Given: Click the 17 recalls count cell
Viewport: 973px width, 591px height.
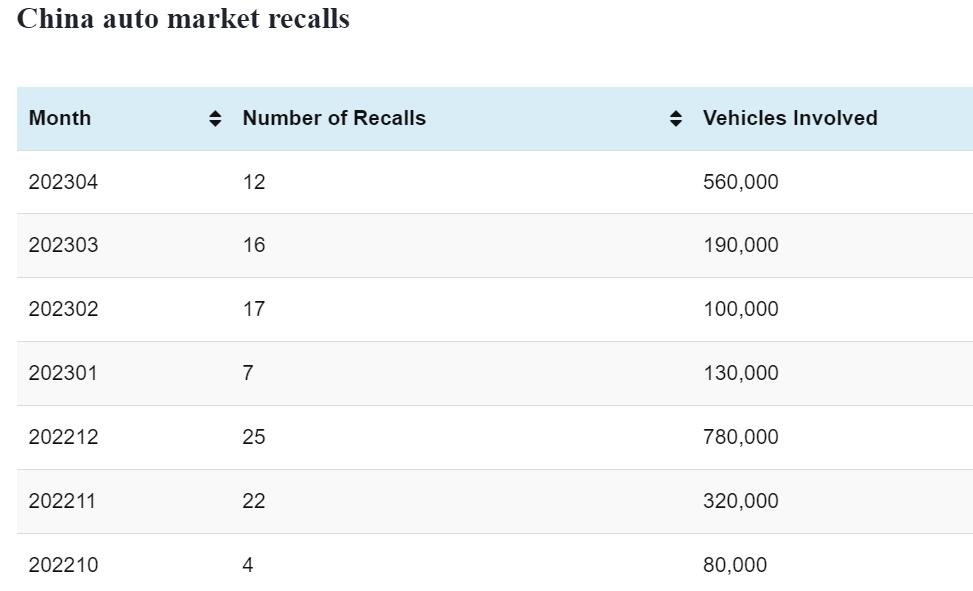Looking at the screenshot, I should tap(254, 310).
